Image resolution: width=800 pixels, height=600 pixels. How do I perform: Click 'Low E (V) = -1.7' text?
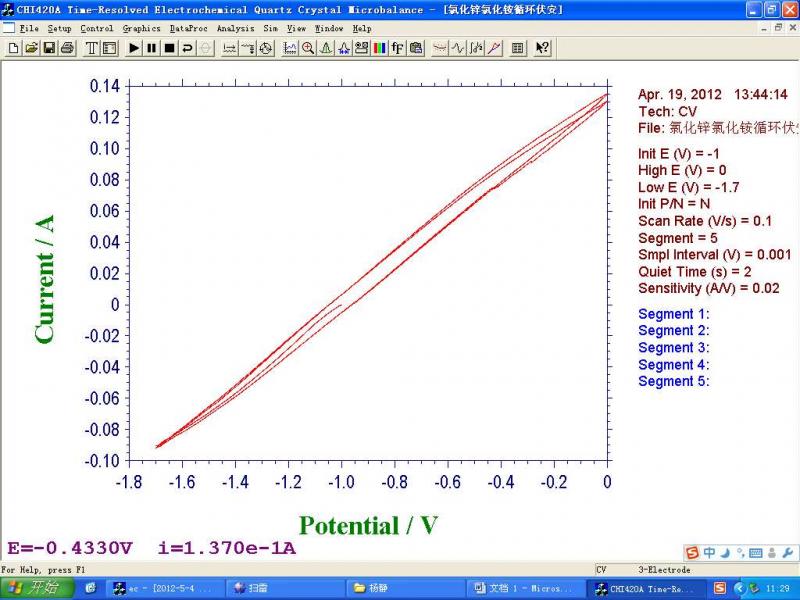tap(688, 187)
